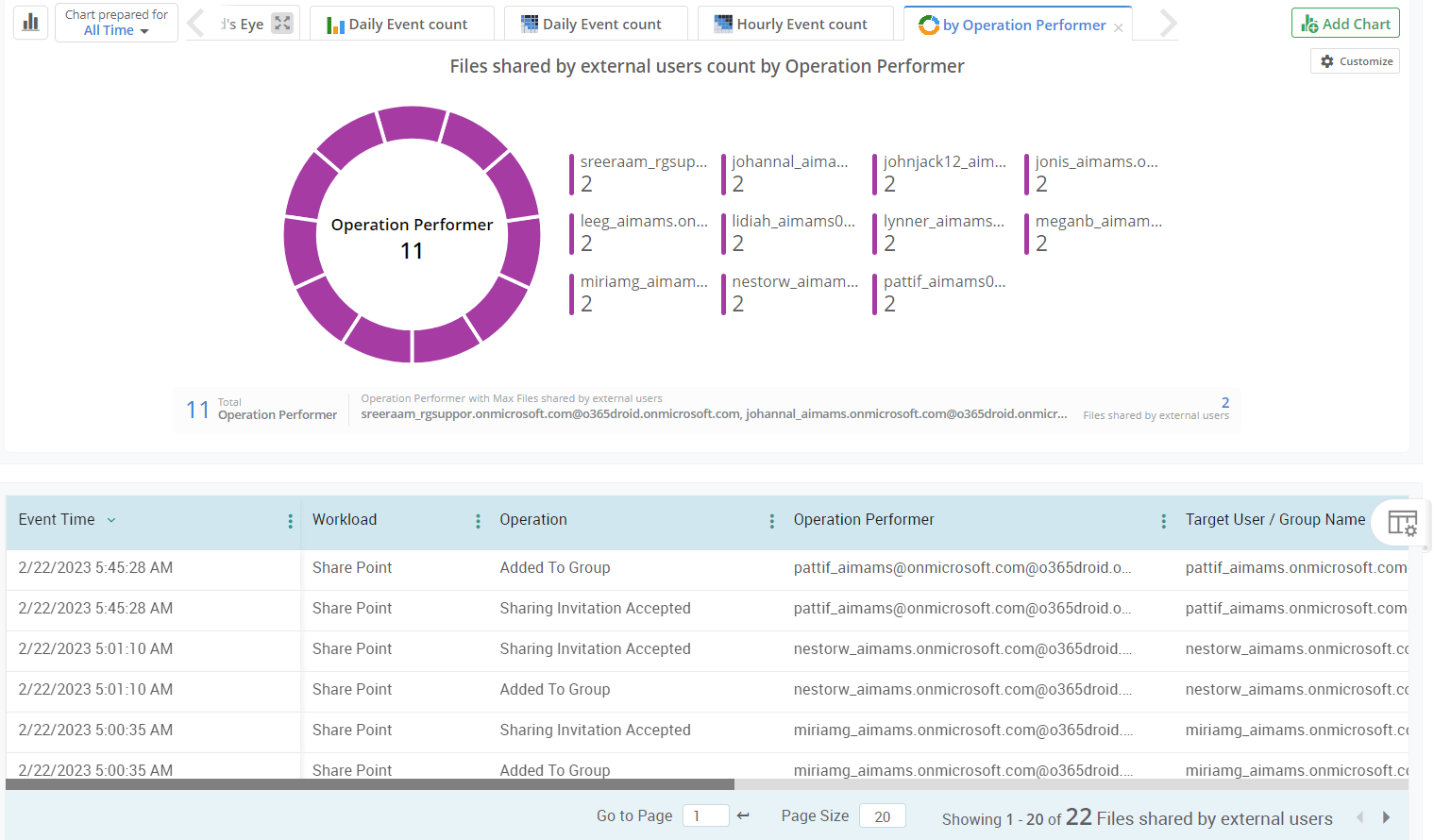Screen dimensions: 1434x840
Task: Open the Customize options
Action: (1355, 59)
